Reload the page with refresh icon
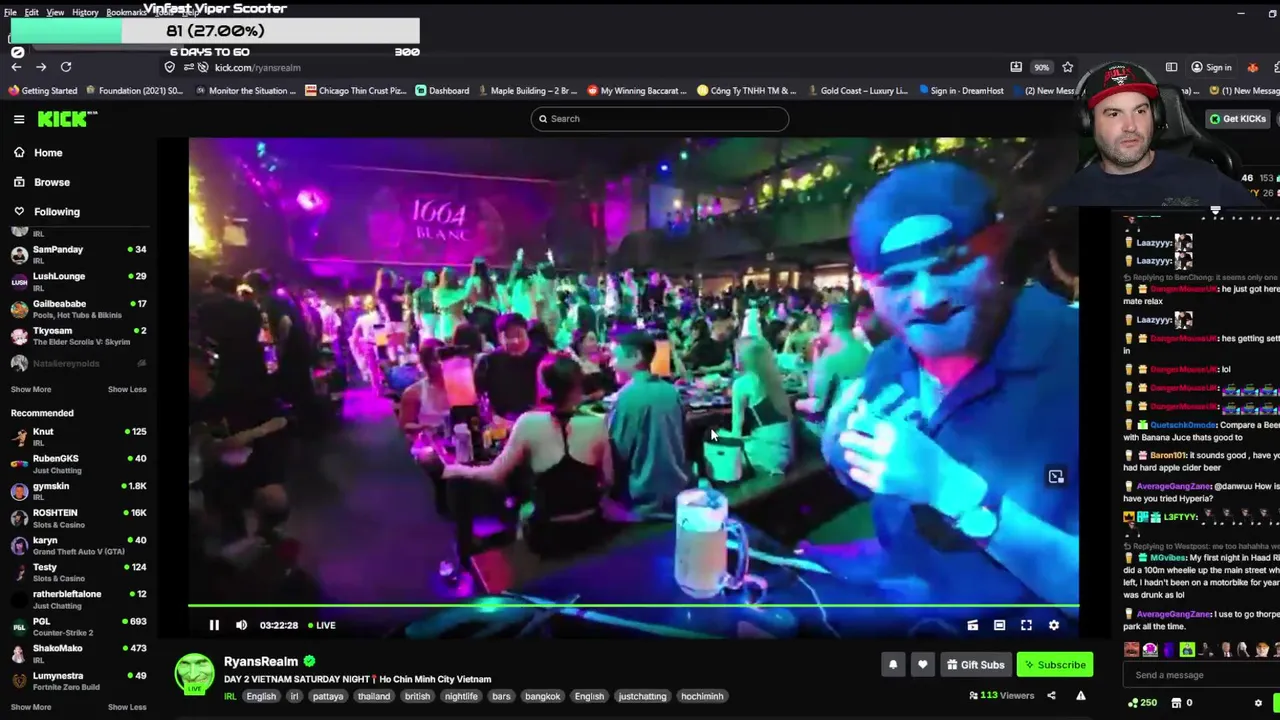The height and width of the screenshot is (720, 1280). click(66, 67)
